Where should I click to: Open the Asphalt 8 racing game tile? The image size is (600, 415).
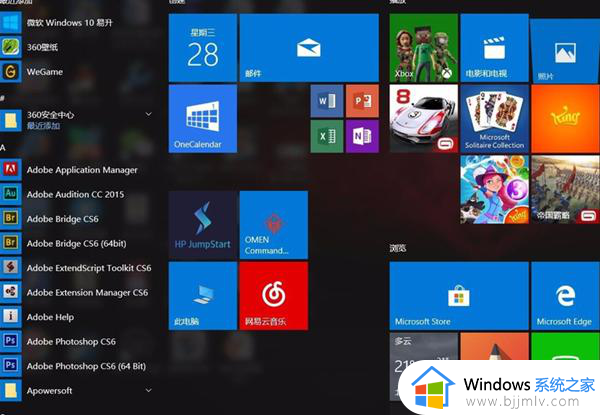point(424,119)
